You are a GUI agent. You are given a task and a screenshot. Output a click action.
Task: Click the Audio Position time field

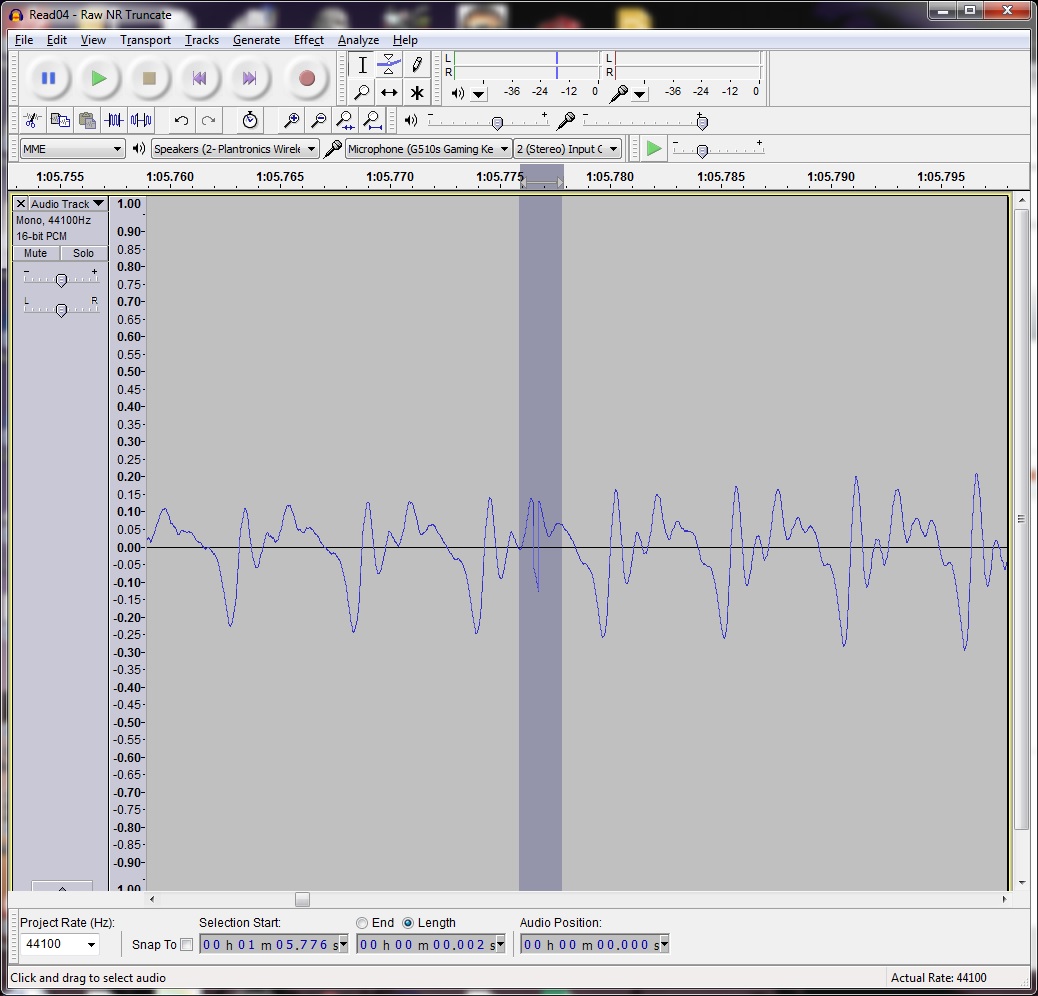click(594, 944)
